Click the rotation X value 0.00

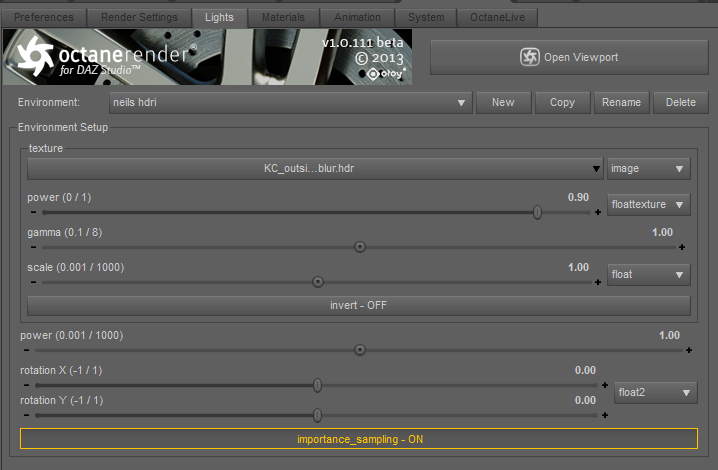point(585,370)
